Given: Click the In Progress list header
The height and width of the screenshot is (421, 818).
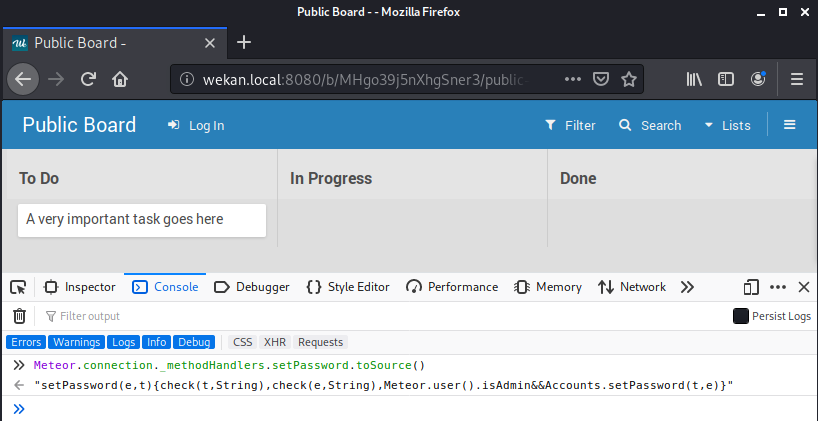Looking at the screenshot, I should tap(331, 178).
